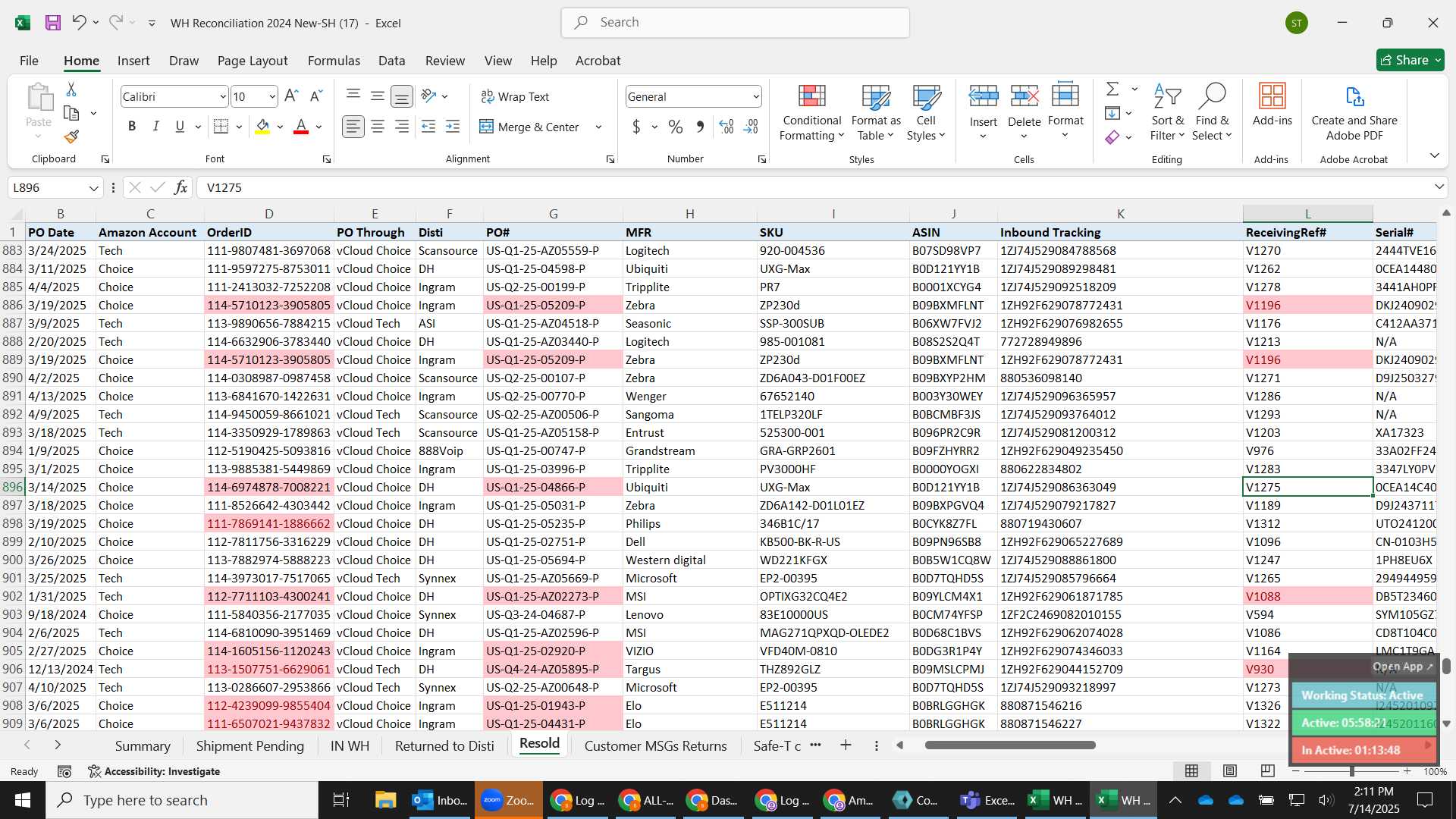This screenshot has width=1456, height=819.
Task: Toggle Align Left
Action: (x=353, y=127)
